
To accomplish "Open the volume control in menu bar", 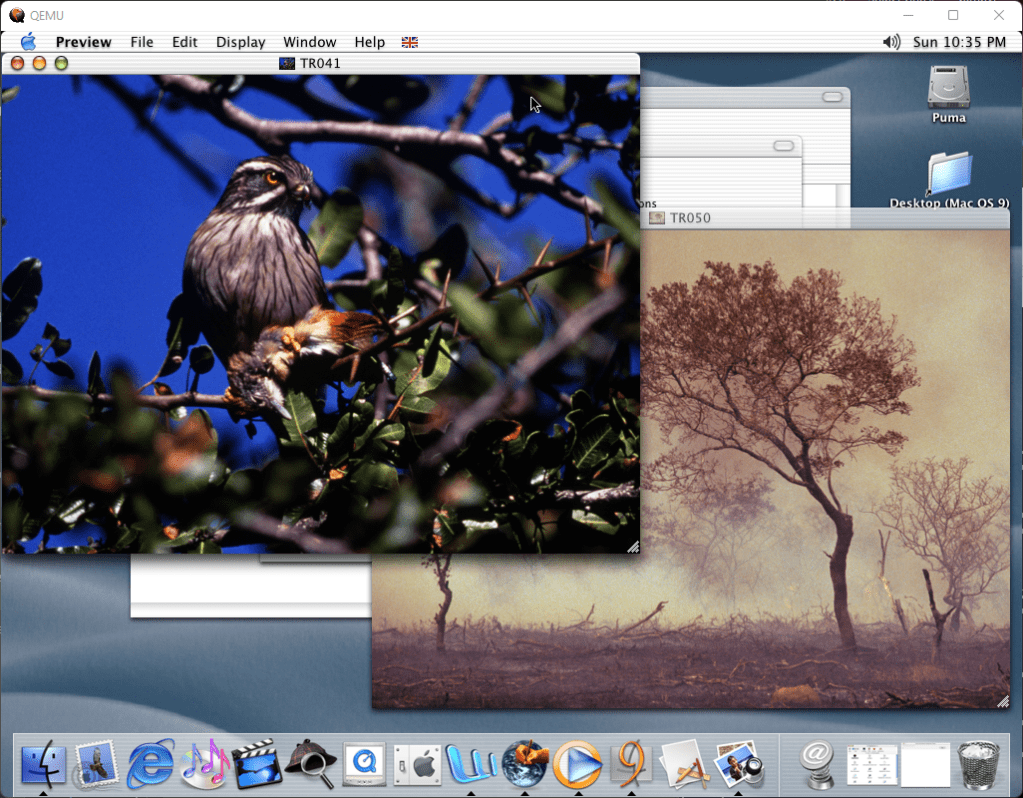I will pos(891,42).
